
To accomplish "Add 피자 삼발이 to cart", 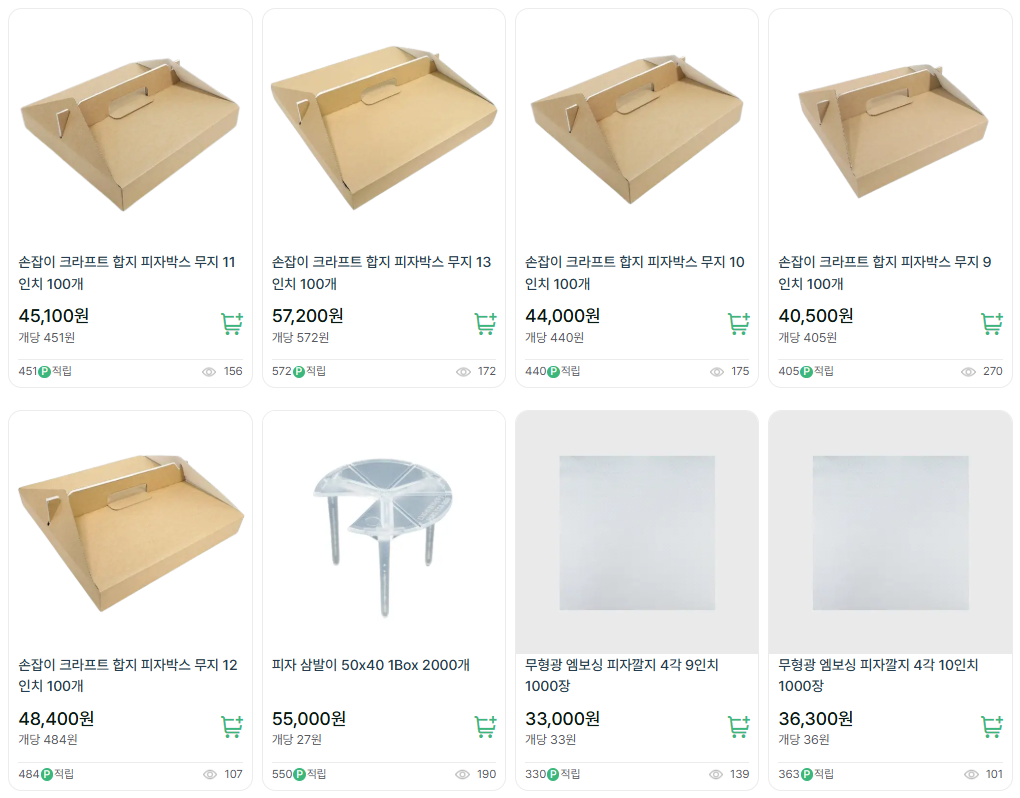I will pyautogui.click(x=485, y=727).
